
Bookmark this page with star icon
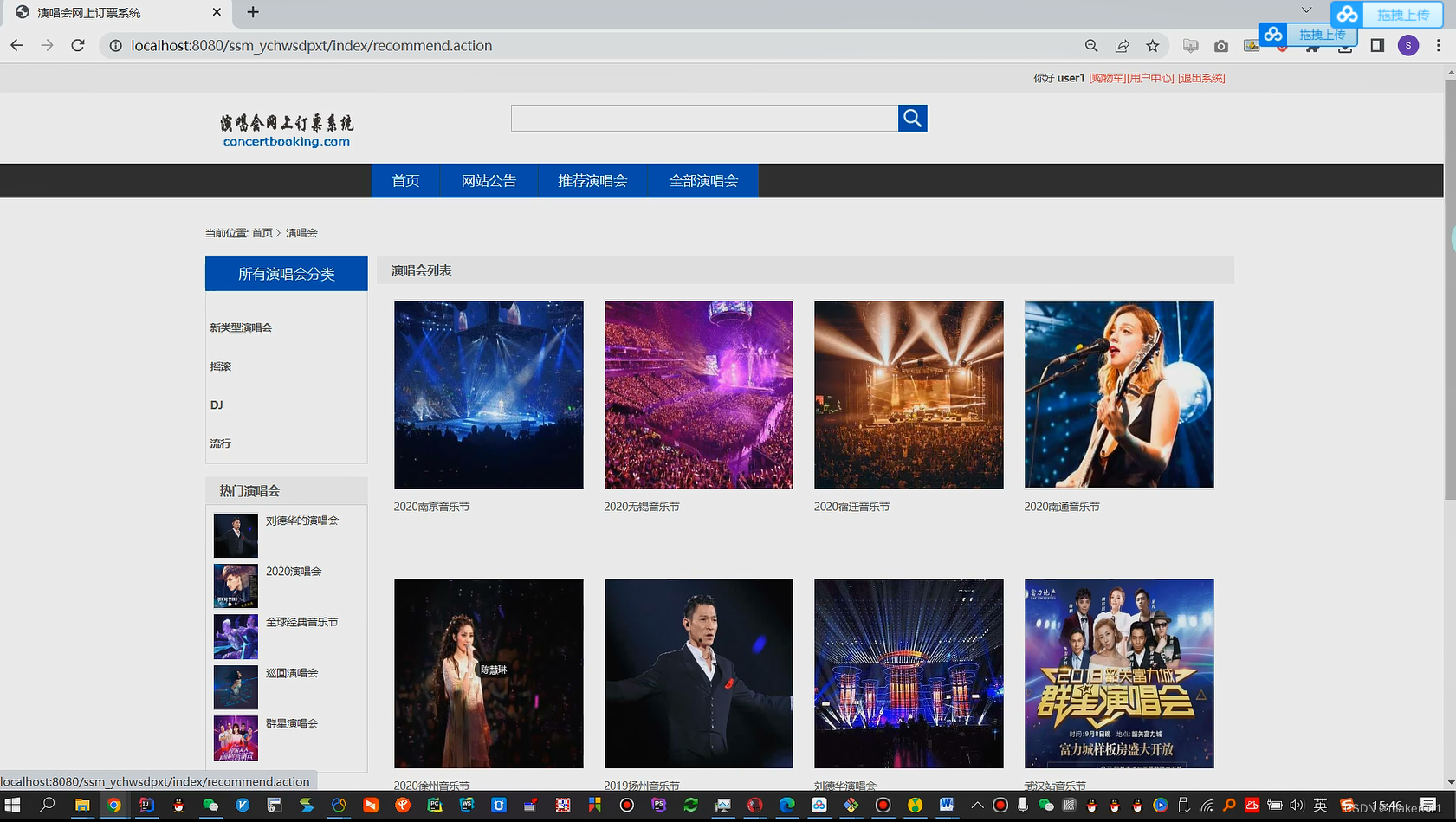[x=1152, y=46]
